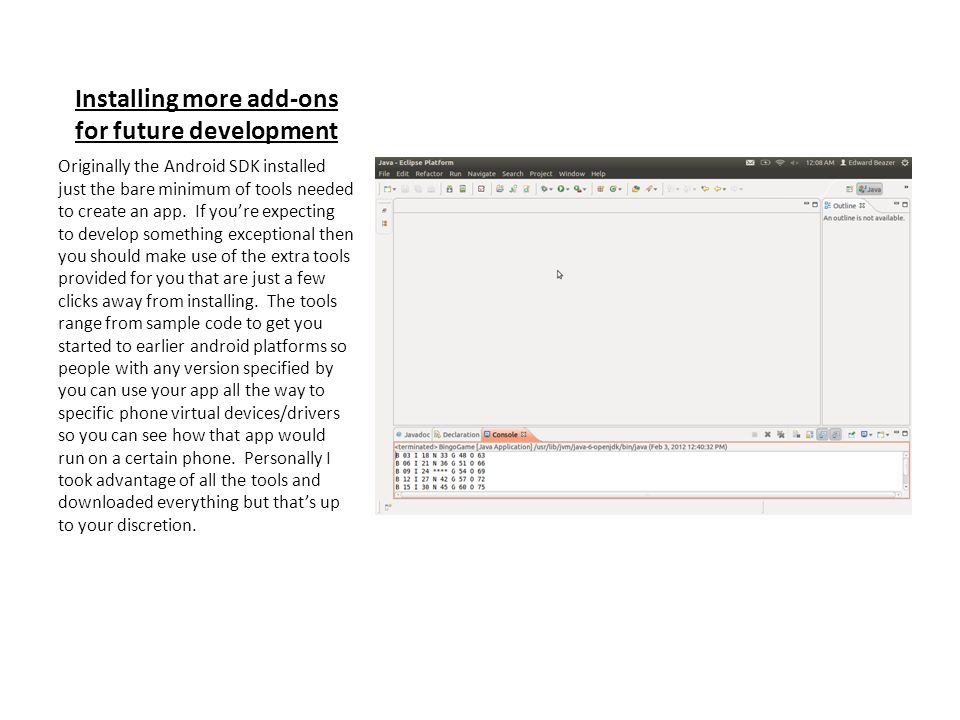960x720 pixels.
Task: Expand the Debug launch dropdown arrow
Action: point(551,189)
